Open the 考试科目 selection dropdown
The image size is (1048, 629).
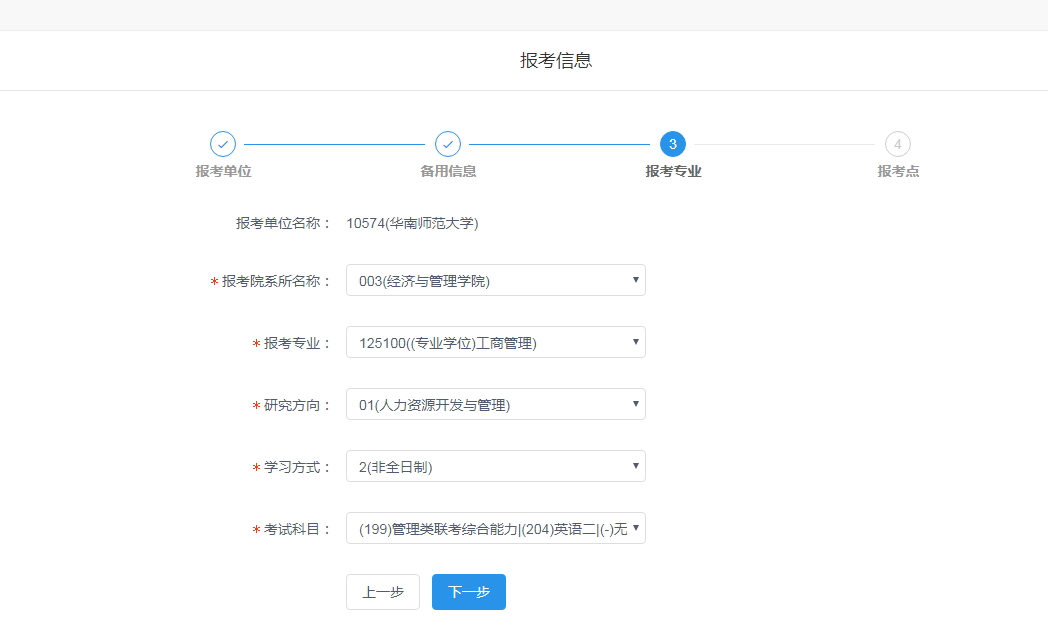(x=495, y=527)
